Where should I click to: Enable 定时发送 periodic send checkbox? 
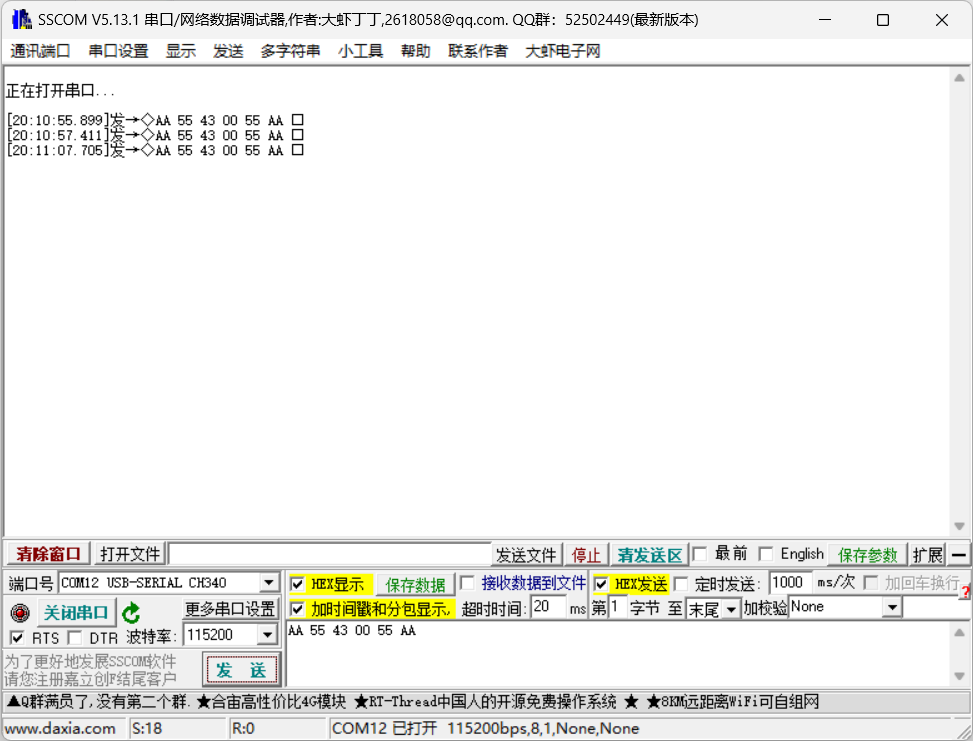click(x=682, y=583)
